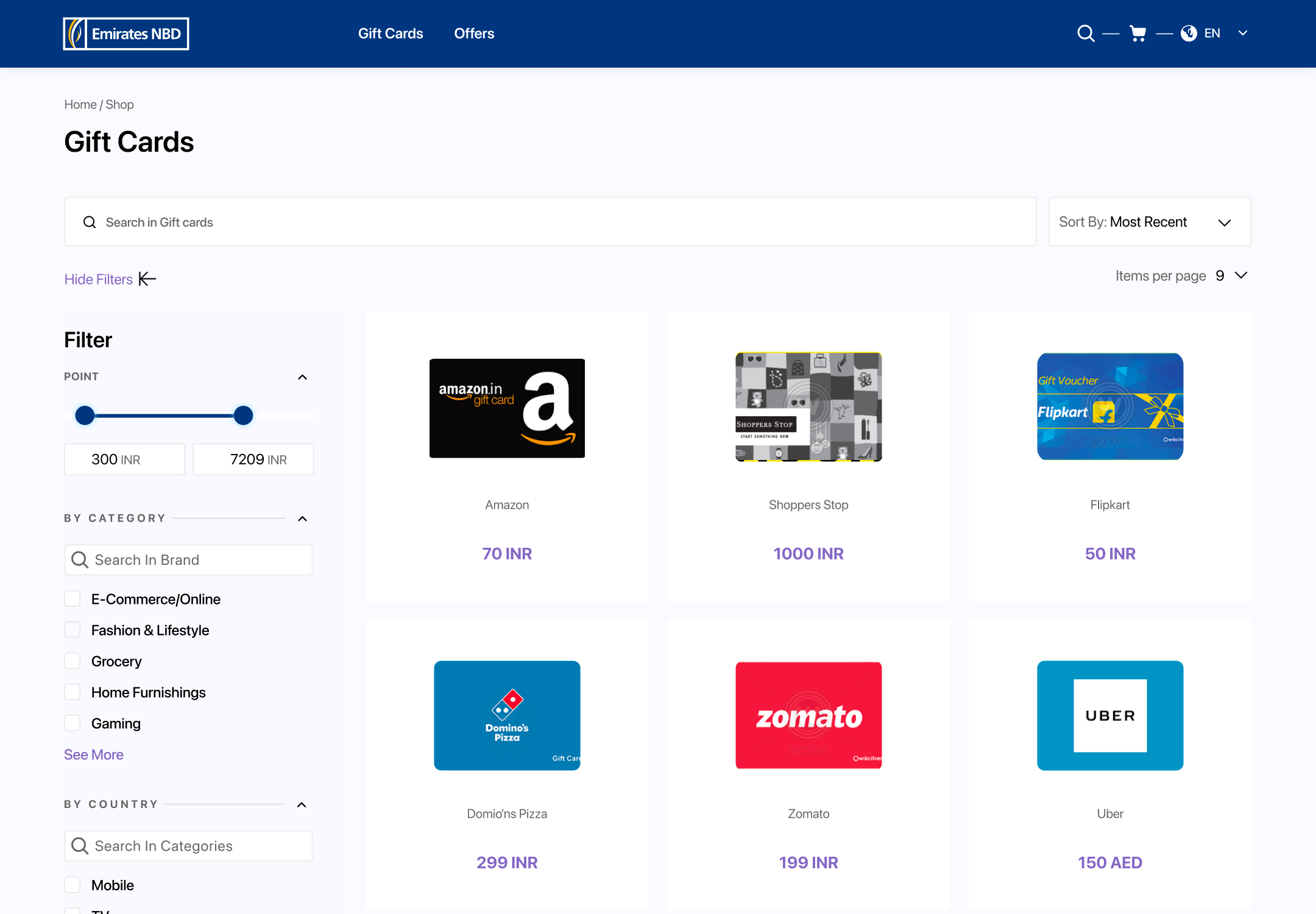
Task: Go to the Offers menu item
Action: point(474,34)
